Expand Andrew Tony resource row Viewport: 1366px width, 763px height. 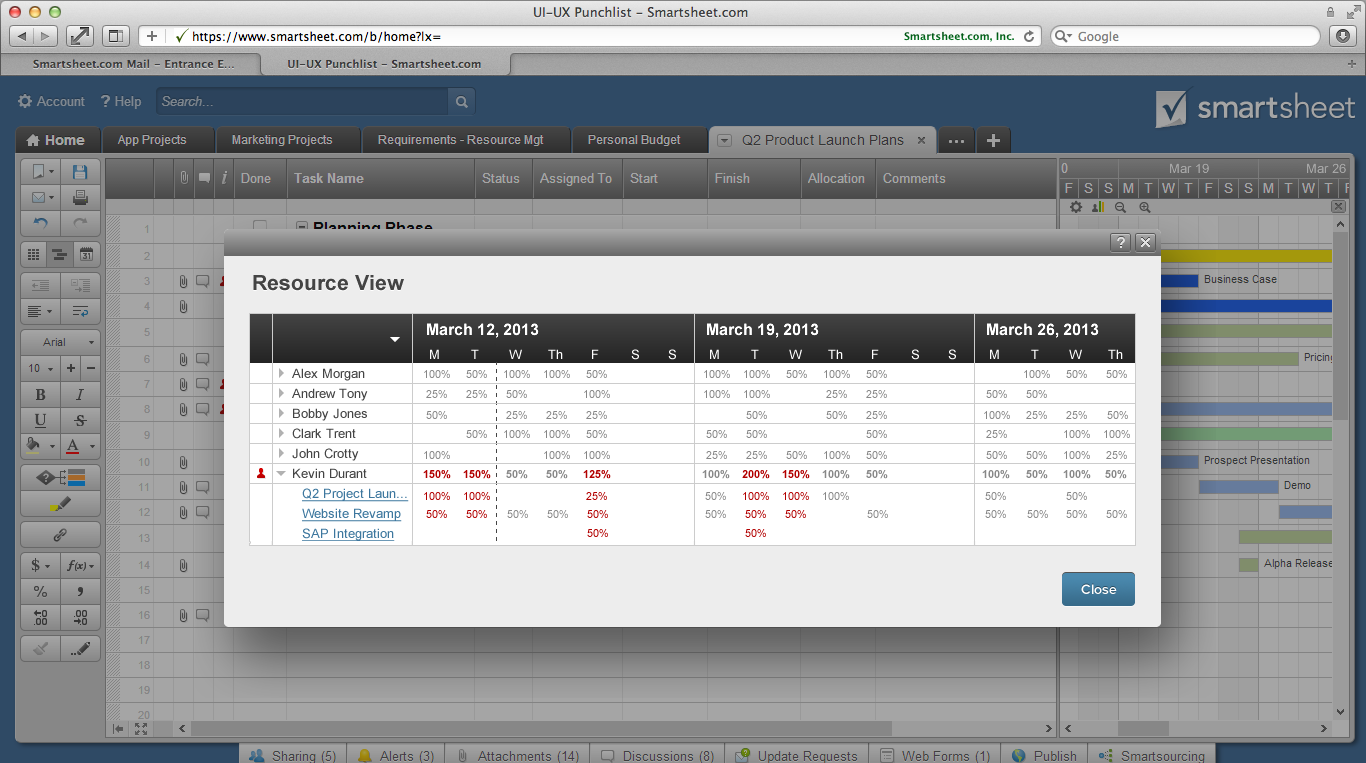pos(282,393)
